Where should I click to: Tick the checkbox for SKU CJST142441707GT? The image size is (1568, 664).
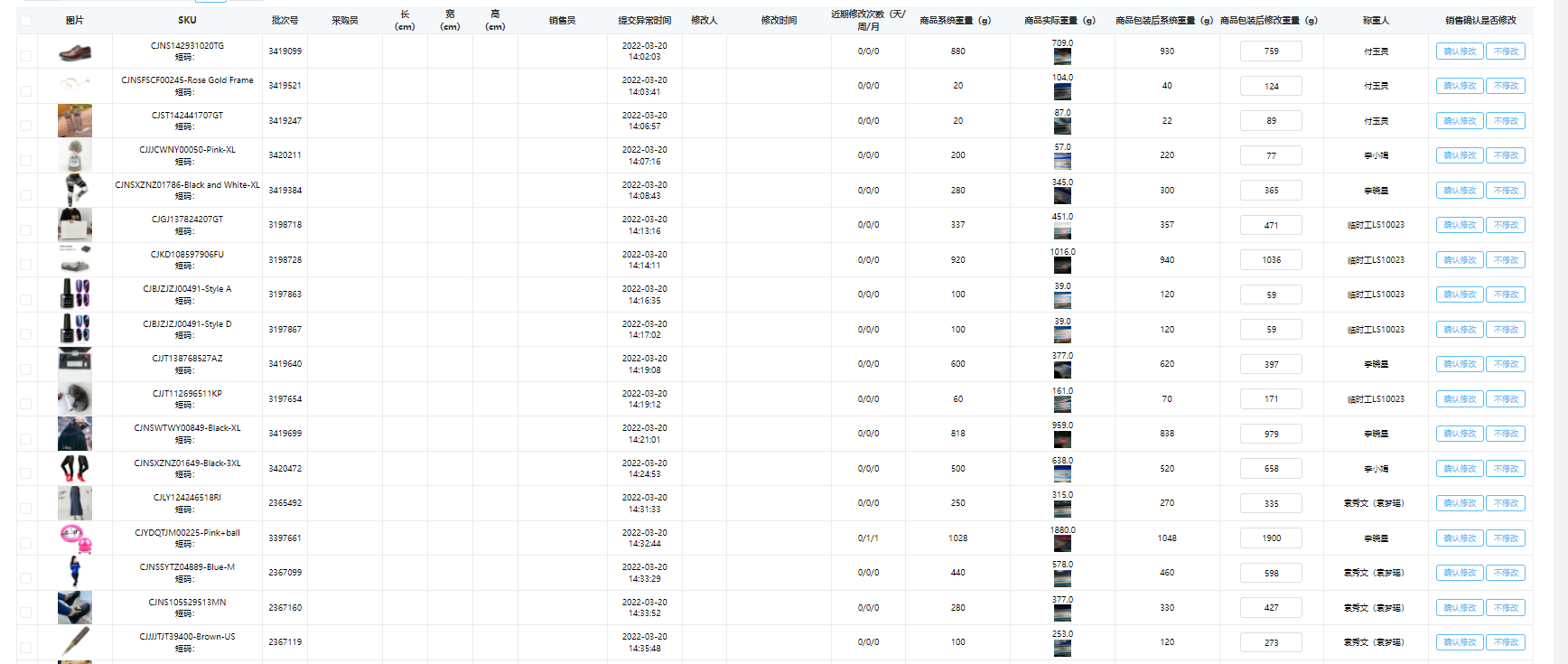pyautogui.click(x=25, y=126)
